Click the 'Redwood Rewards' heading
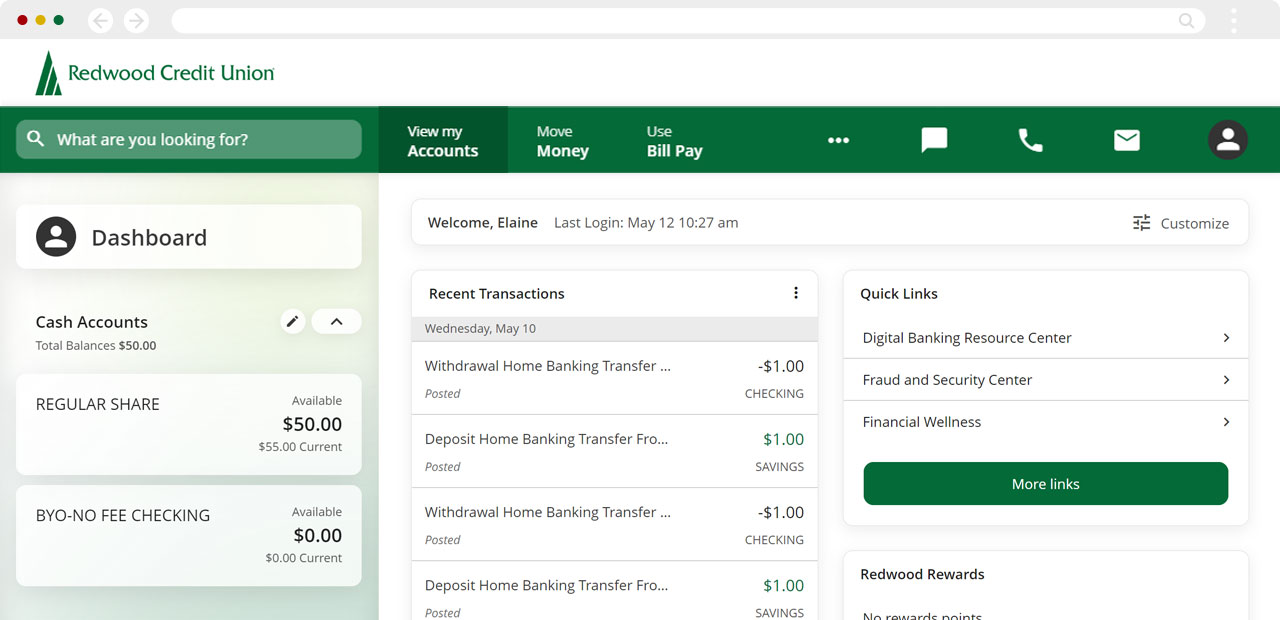 pyautogui.click(x=922, y=574)
